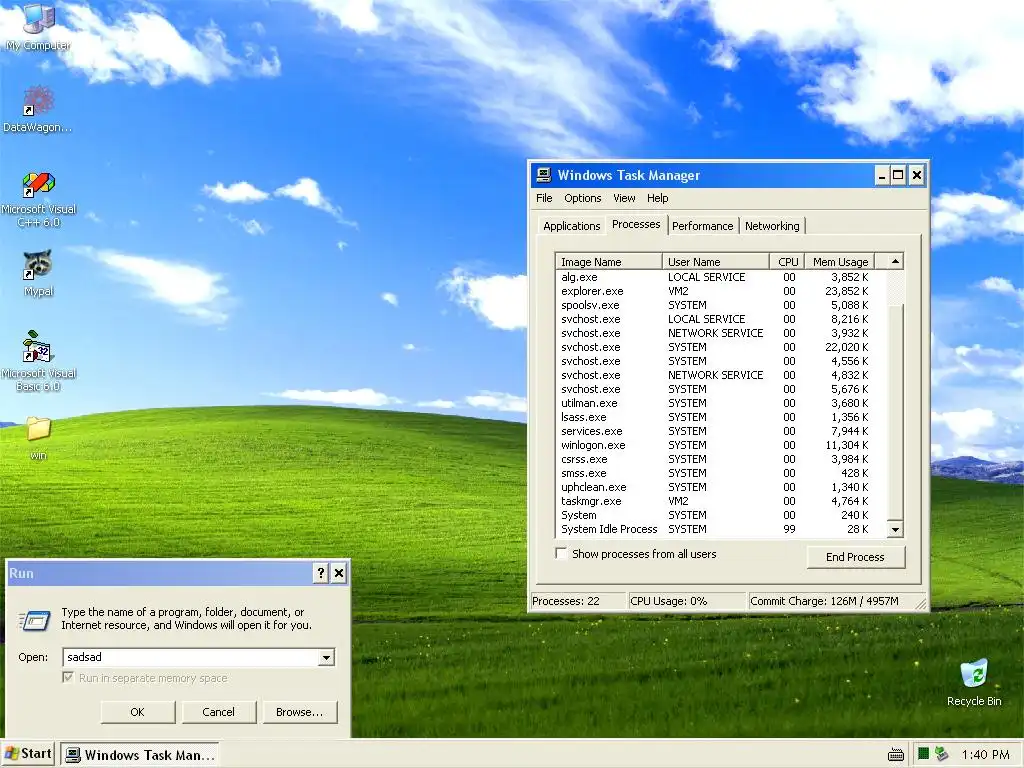Image resolution: width=1024 pixels, height=768 pixels.
Task: Close the Run dialog with X
Action: [x=339, y=573]
